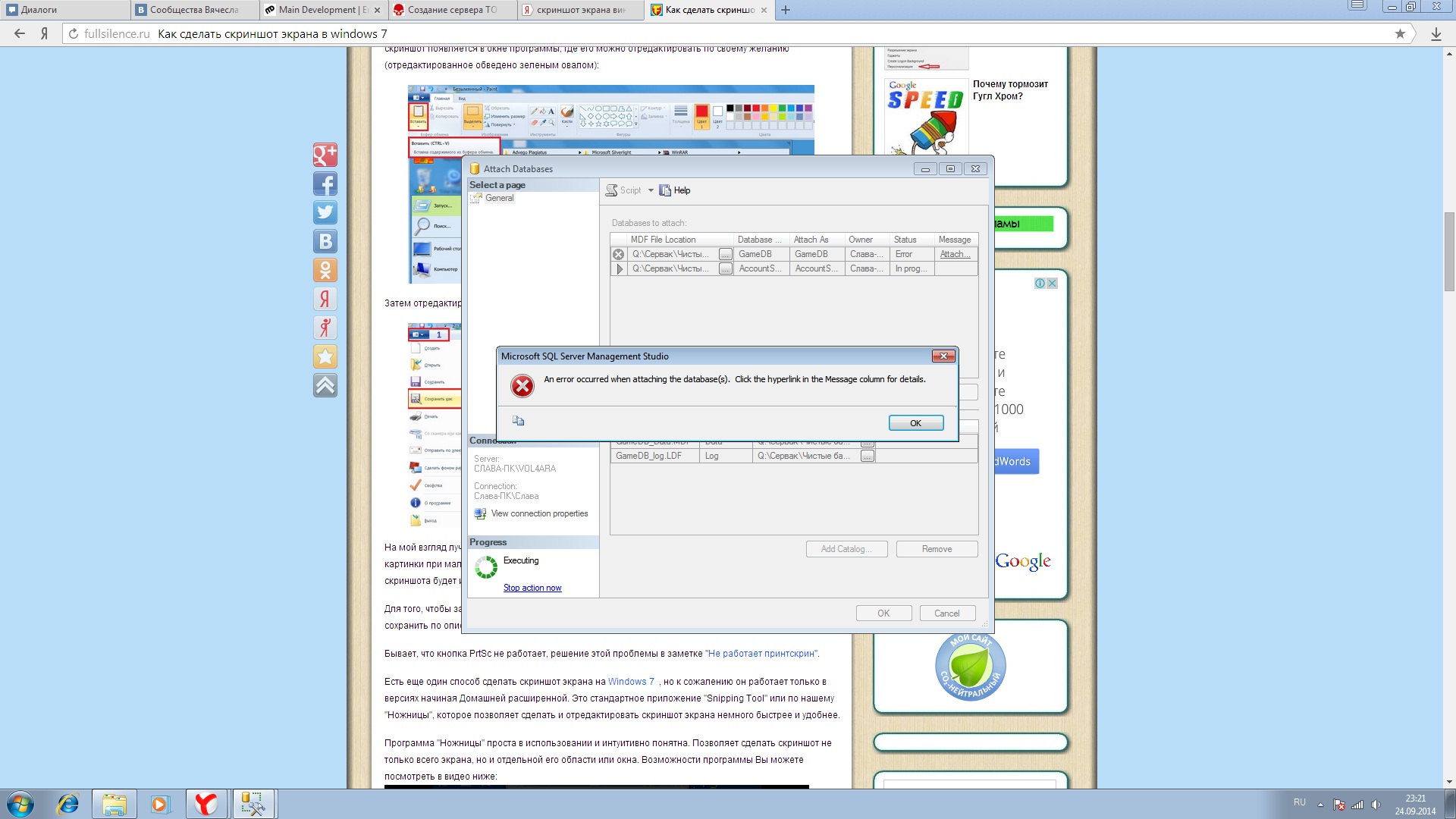The height and width of the screenshot is (819, 1456).
Task: Open the 'Не работает принтскрин' link
Action: coord(762,654)
